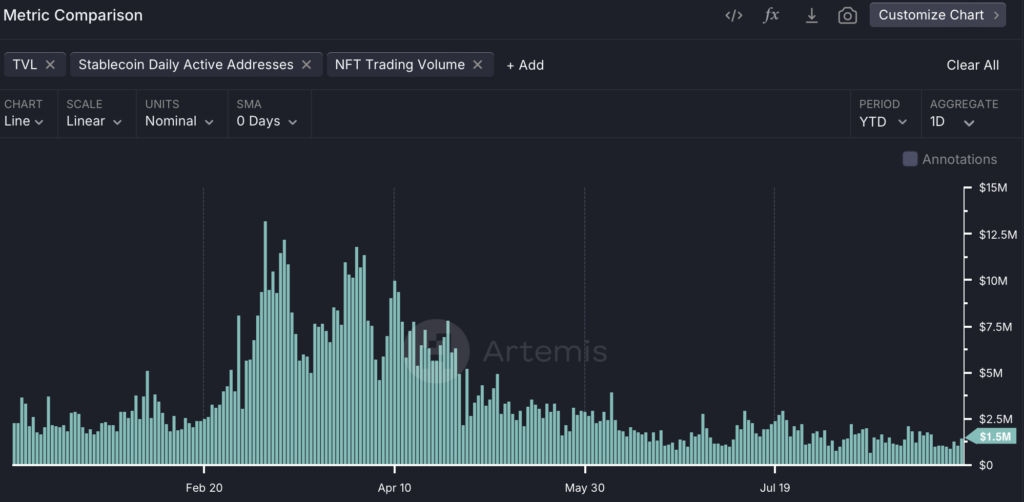Open the embed code icon

coord(733,16)
